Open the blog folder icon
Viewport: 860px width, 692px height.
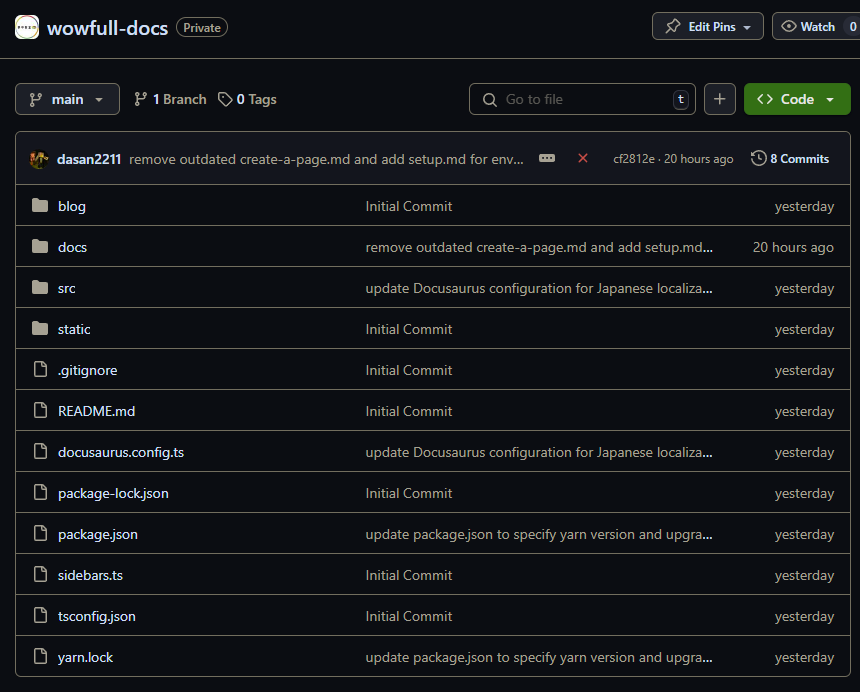point(40,206)
